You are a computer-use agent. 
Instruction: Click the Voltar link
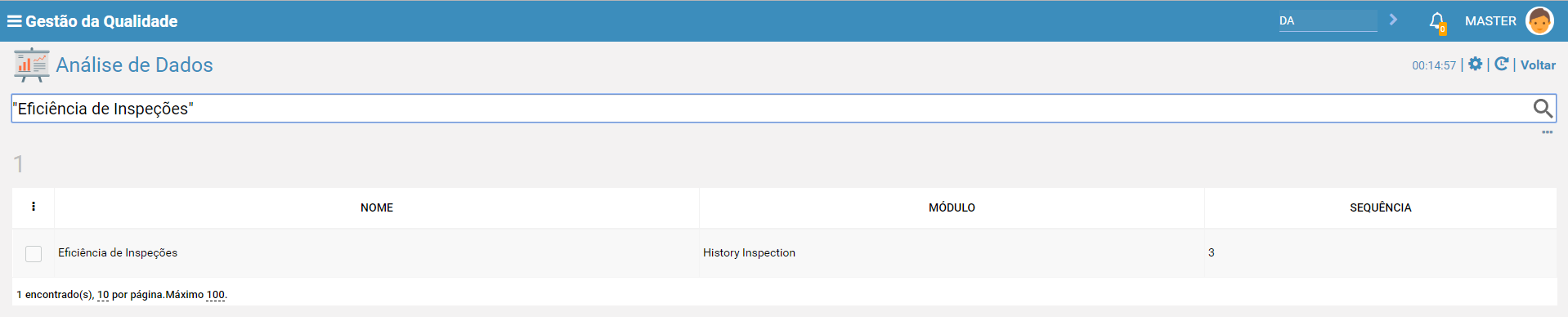[x=1538, y=65]
